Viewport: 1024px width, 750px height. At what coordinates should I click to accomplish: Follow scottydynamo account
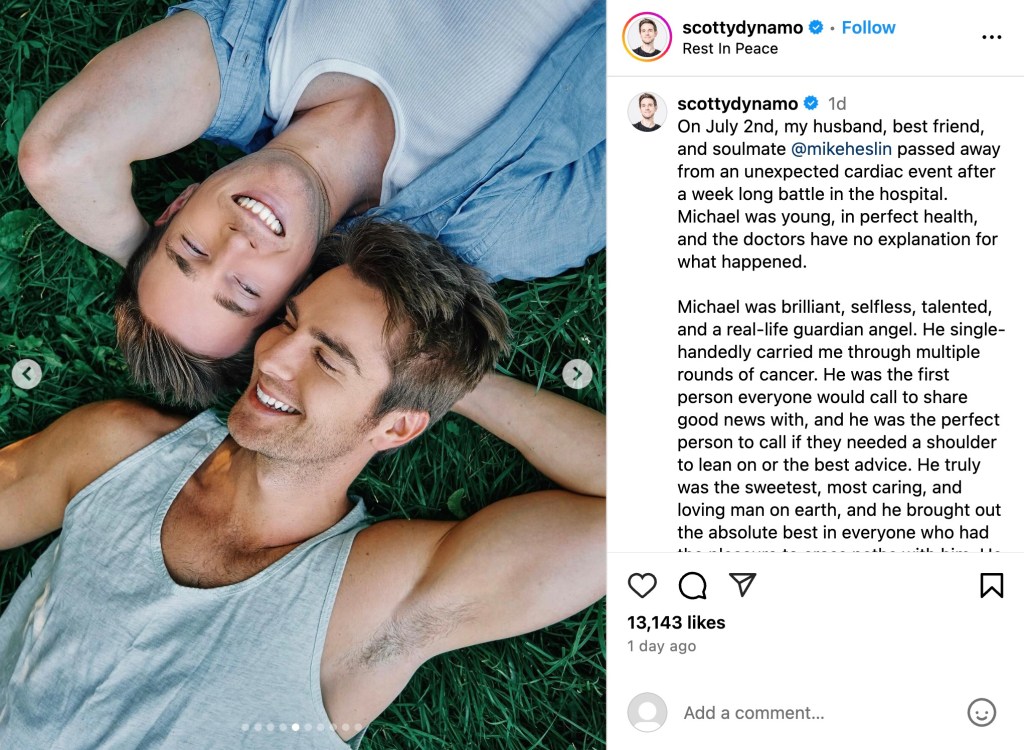click(x=868, y=27)
